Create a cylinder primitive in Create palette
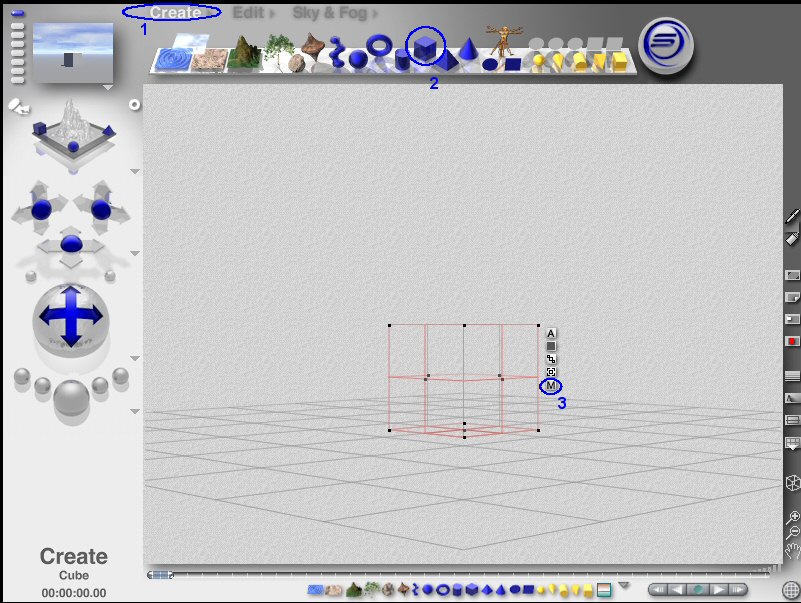This screenshot has height=603, width=801. [402, 60]
